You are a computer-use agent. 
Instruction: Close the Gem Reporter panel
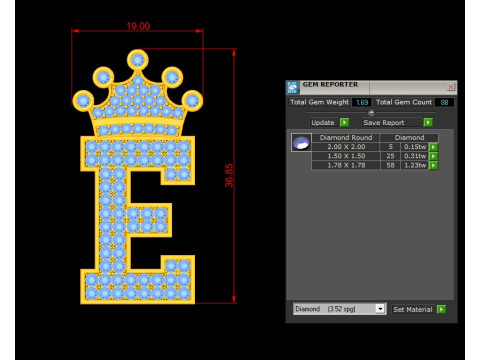pos(451,87)
